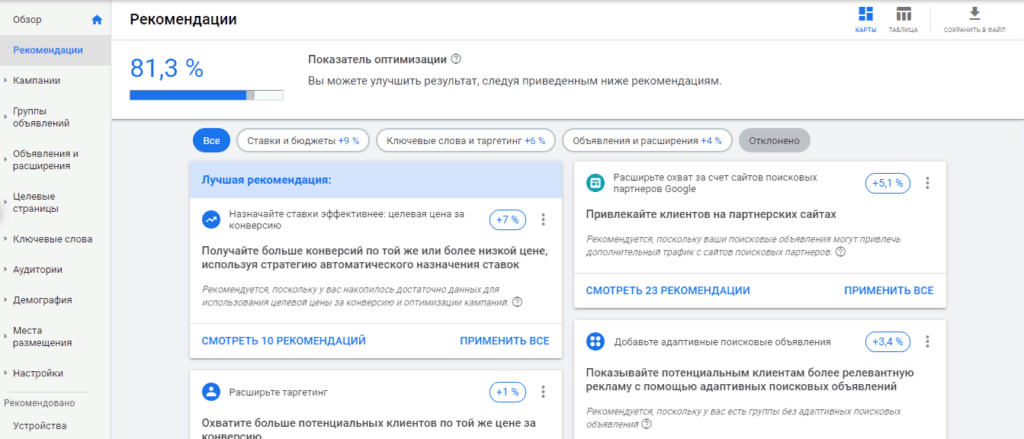
Task: Filter by Ключевые слова и таргетинг +6 %
Action: point(466,140)
